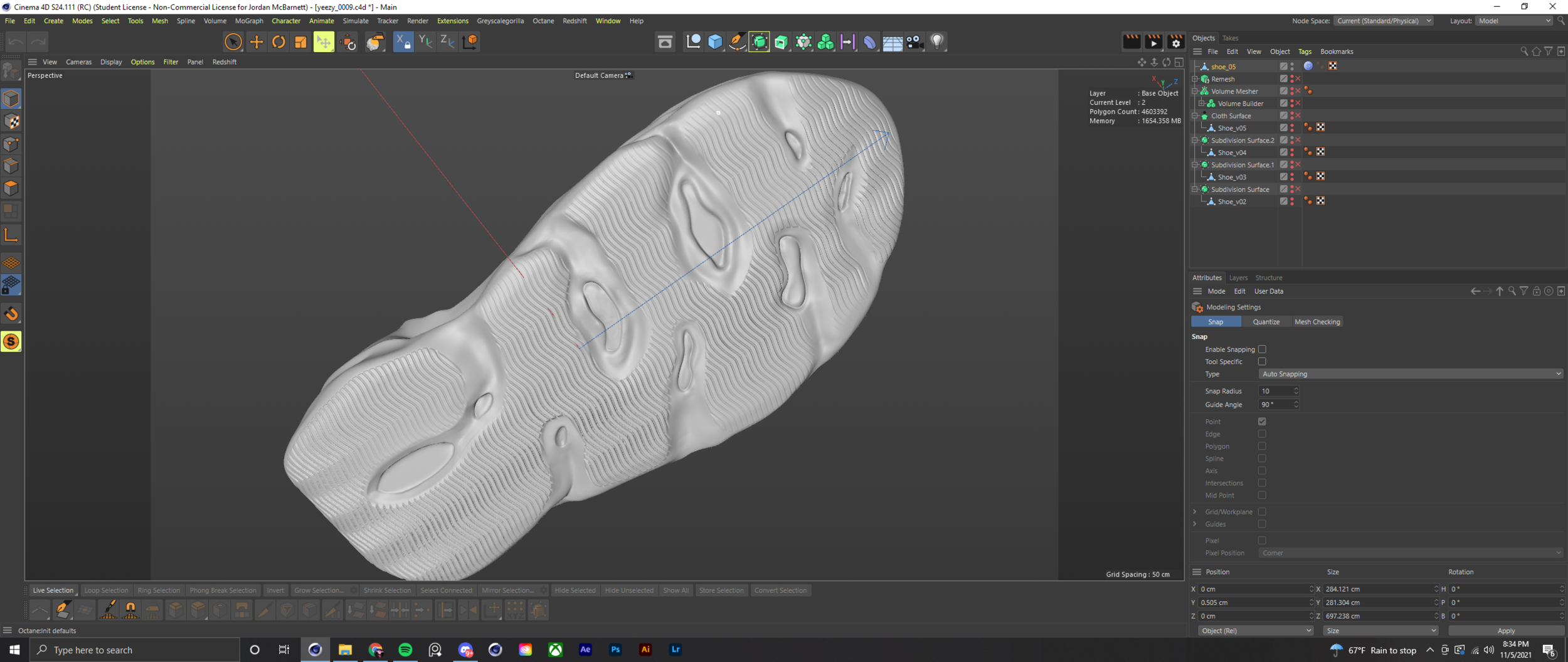Toggle shoe_05 visibility dots
Screen dimensions: 1568x662
coord(1292,67)
